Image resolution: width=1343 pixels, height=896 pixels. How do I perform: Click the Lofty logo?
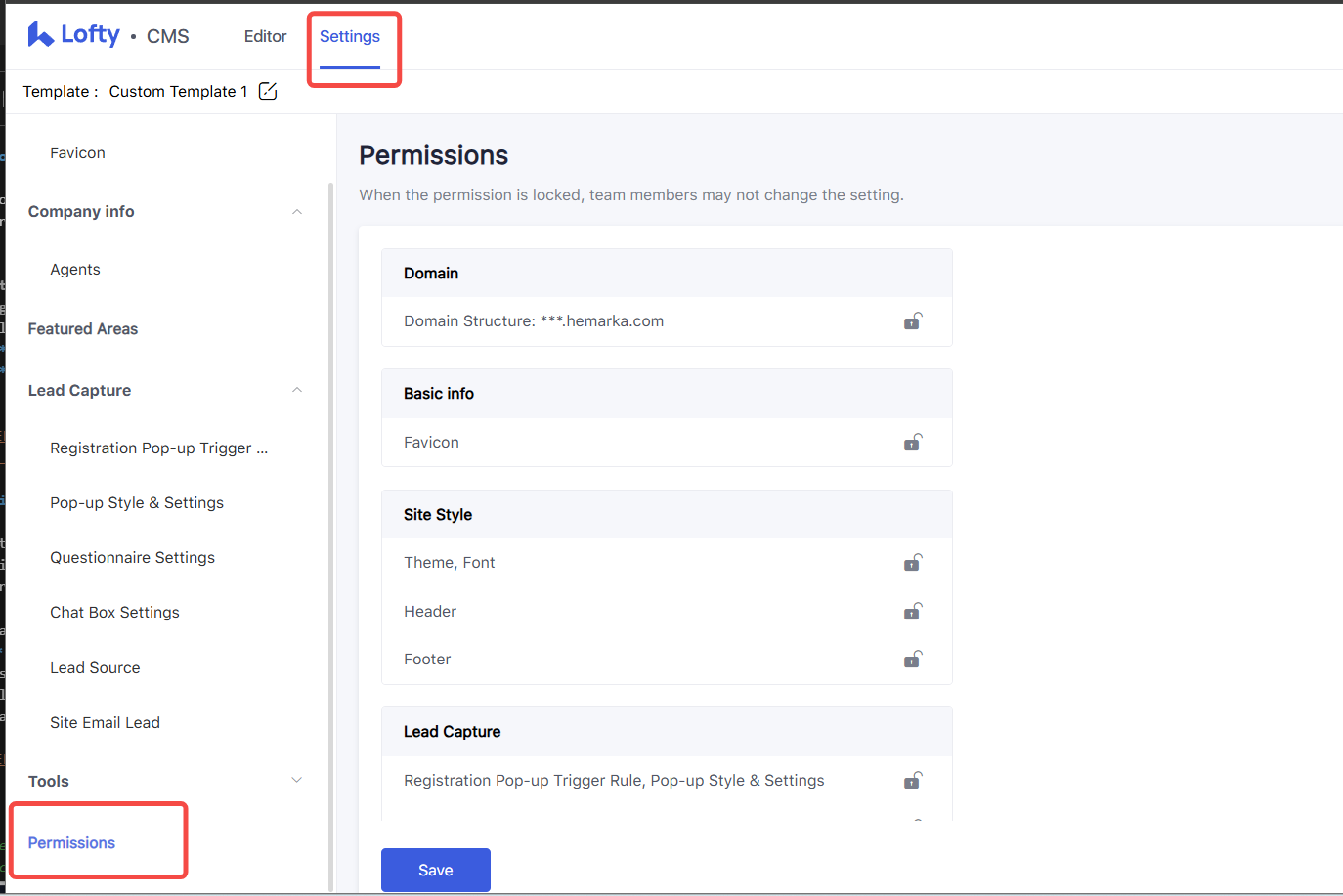73,35
